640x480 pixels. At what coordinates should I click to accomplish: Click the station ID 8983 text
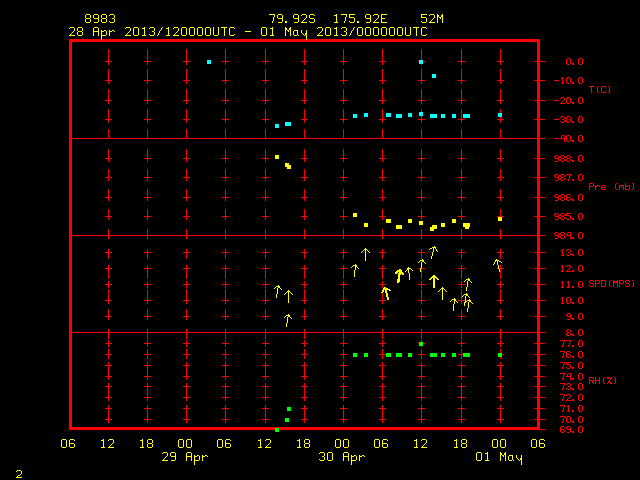[x=100, y=19]
